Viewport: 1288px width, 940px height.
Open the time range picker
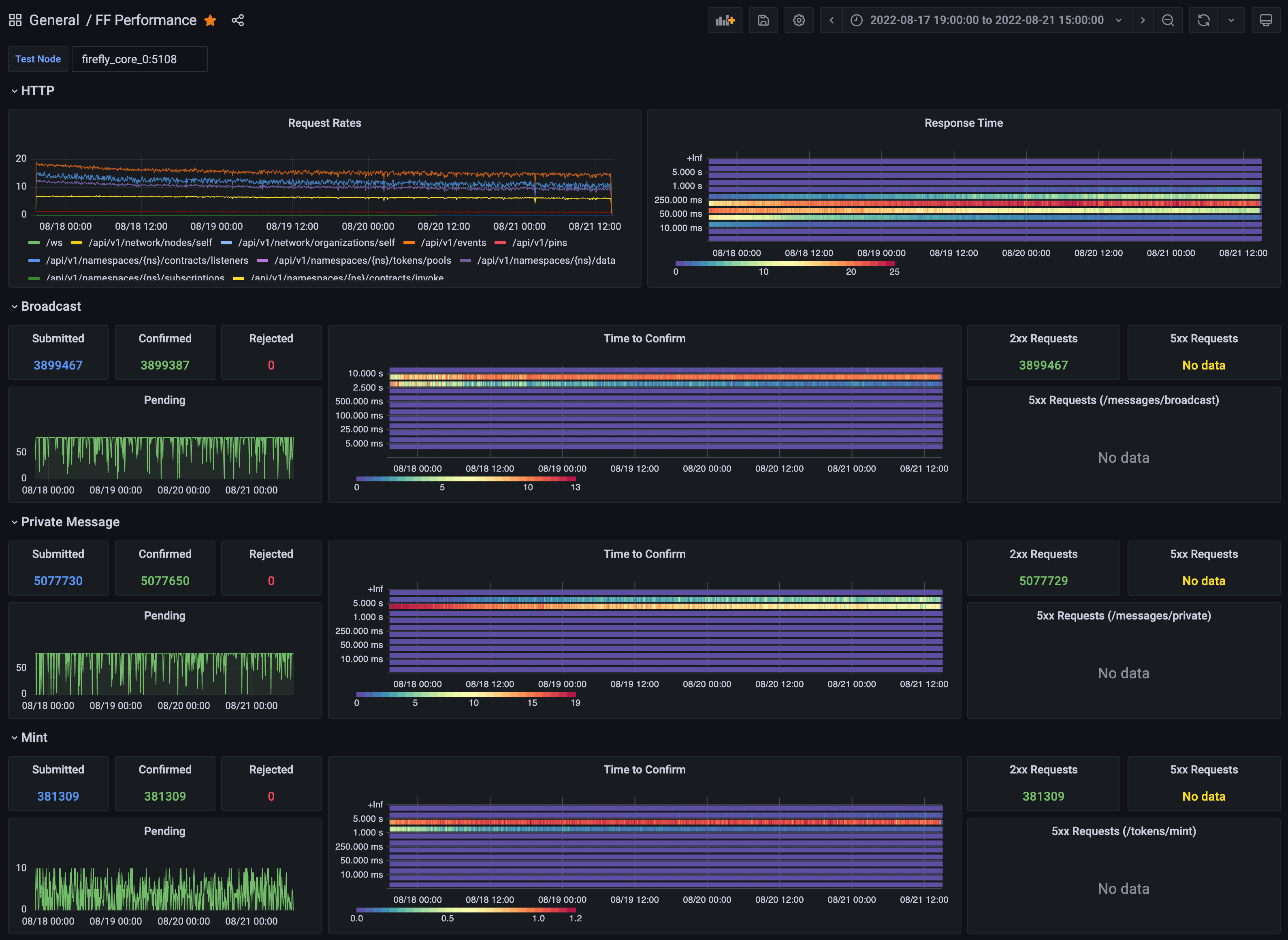pos(987,21)
